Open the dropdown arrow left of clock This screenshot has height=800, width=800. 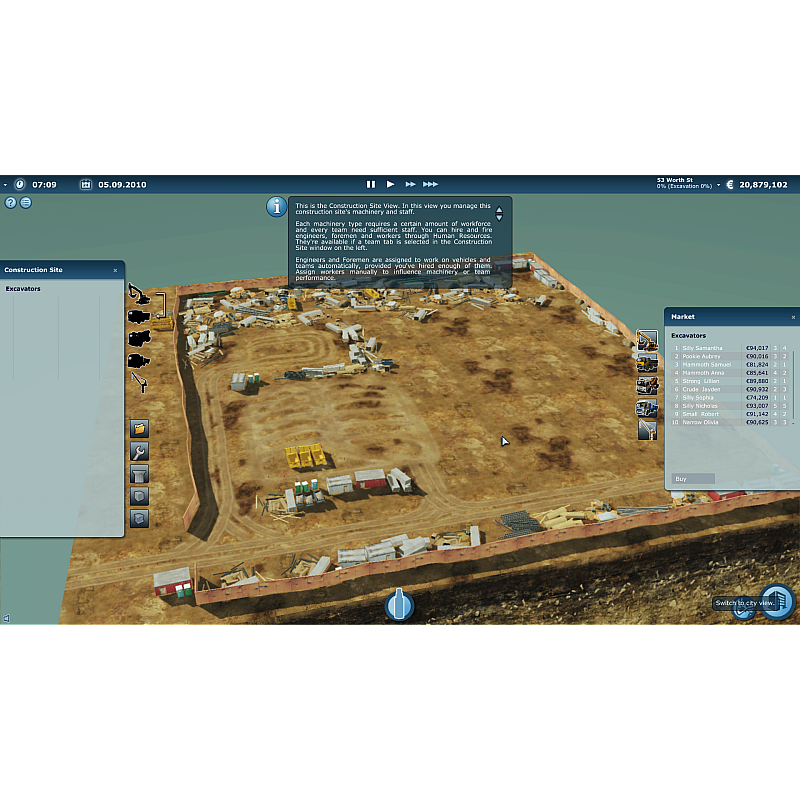[5, 185]
